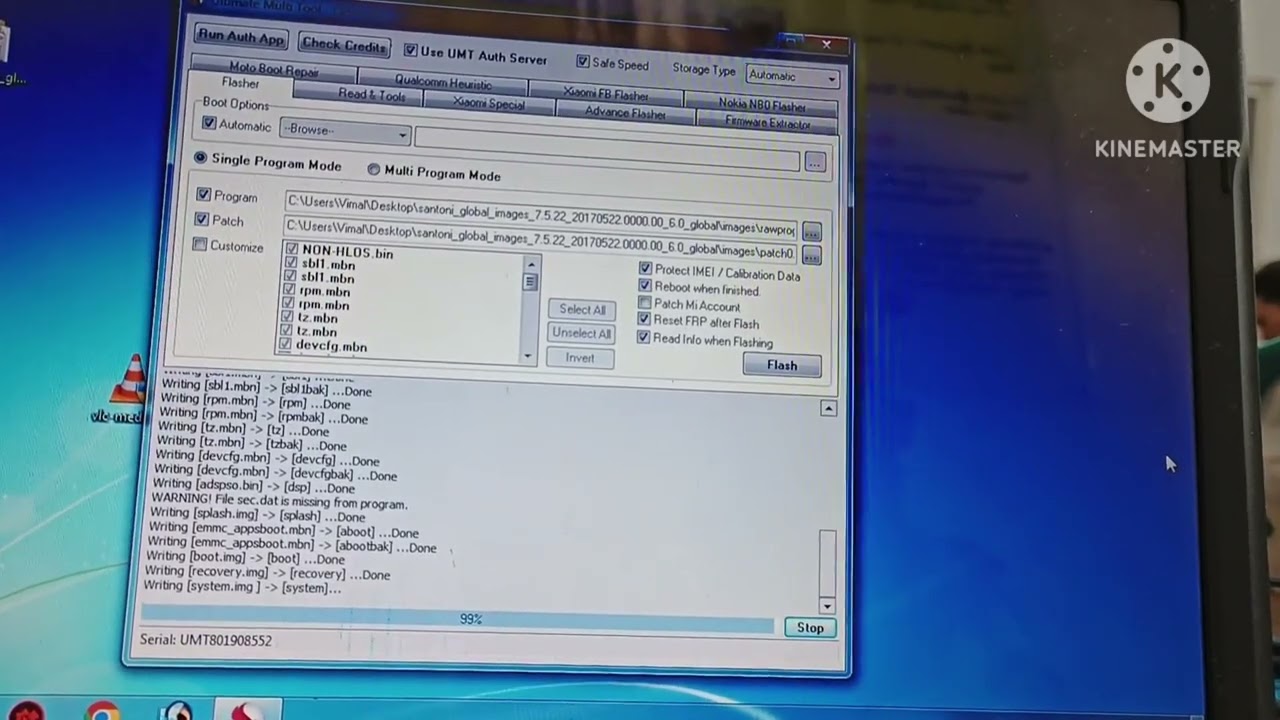
Task: Toggle the Patch checkbox
Action: (202, 219)
